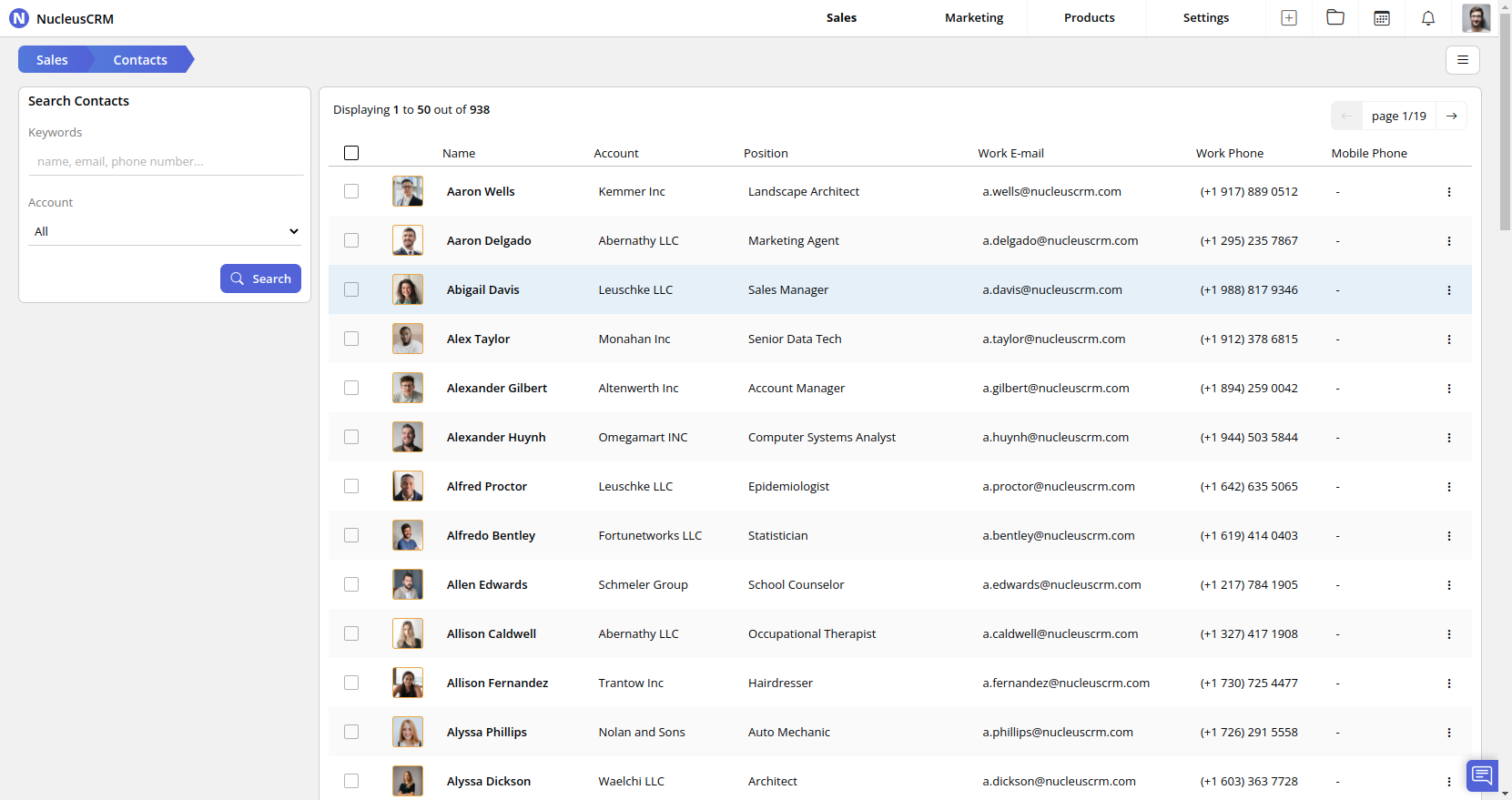The width and height of the screenshot is (1512, 800).
Task: Click Alfredo Bentley profile photo
Action: [x=408, y=535]
